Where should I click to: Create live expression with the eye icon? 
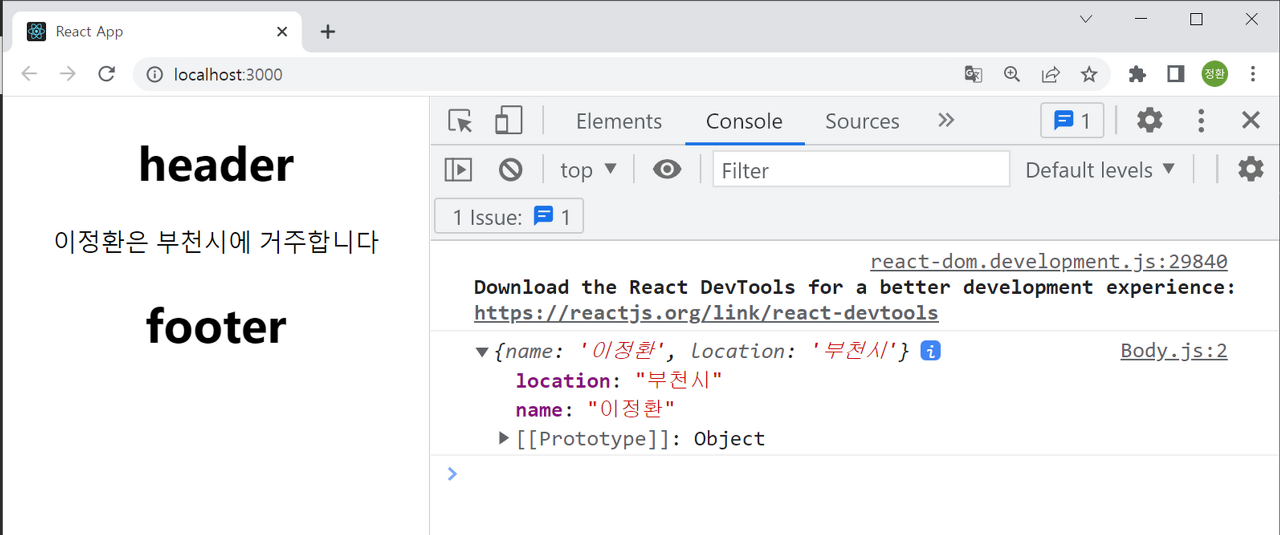[x=667, y=170]
